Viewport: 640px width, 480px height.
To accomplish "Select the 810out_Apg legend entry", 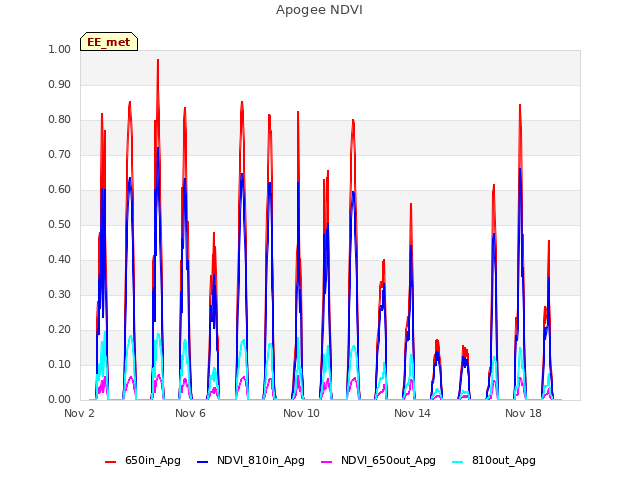I will pyautogui.click(x=494, y=460).
